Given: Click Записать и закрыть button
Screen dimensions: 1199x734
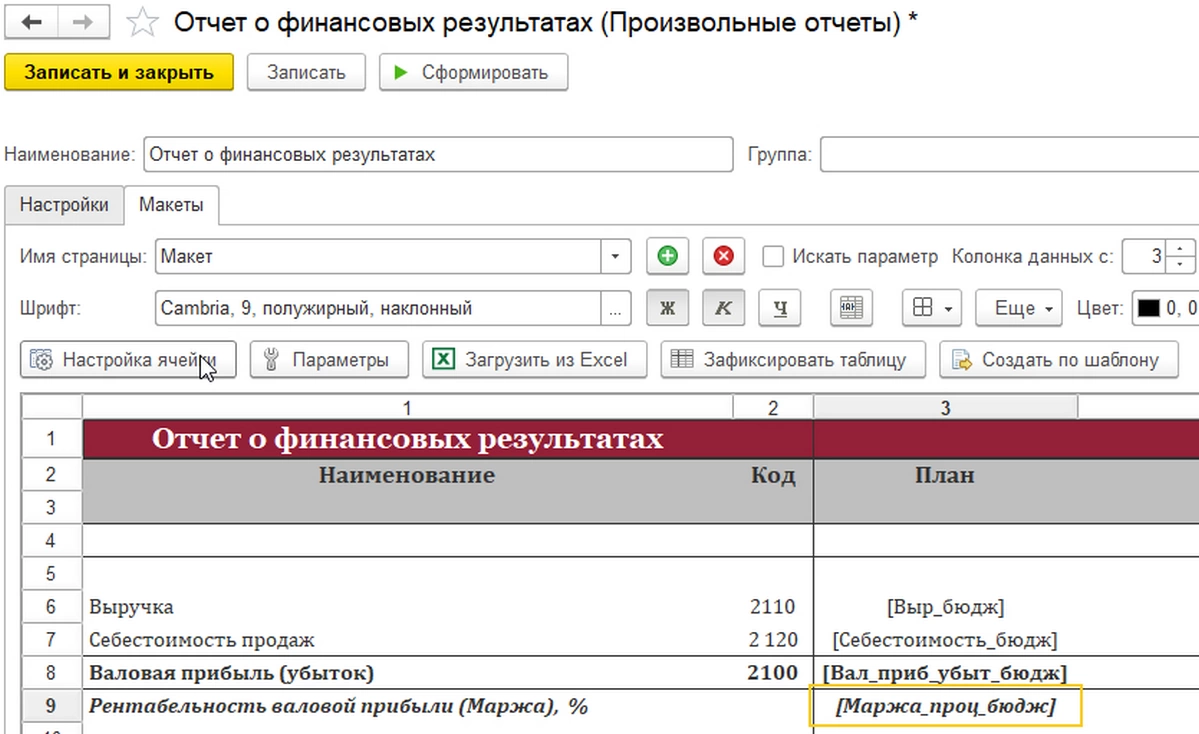Looking at the screenshot, I should point(119,73).
